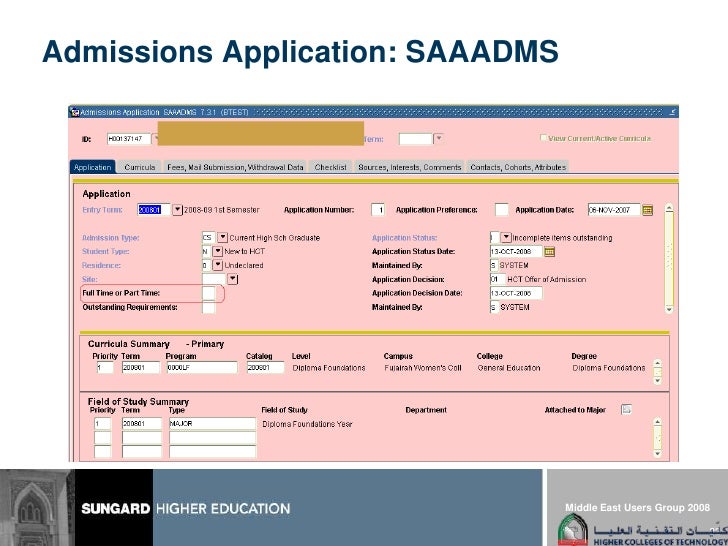Click the Field of Study Type field MAJOR
Screen dimensions: 728x546
tap(212, 423)
